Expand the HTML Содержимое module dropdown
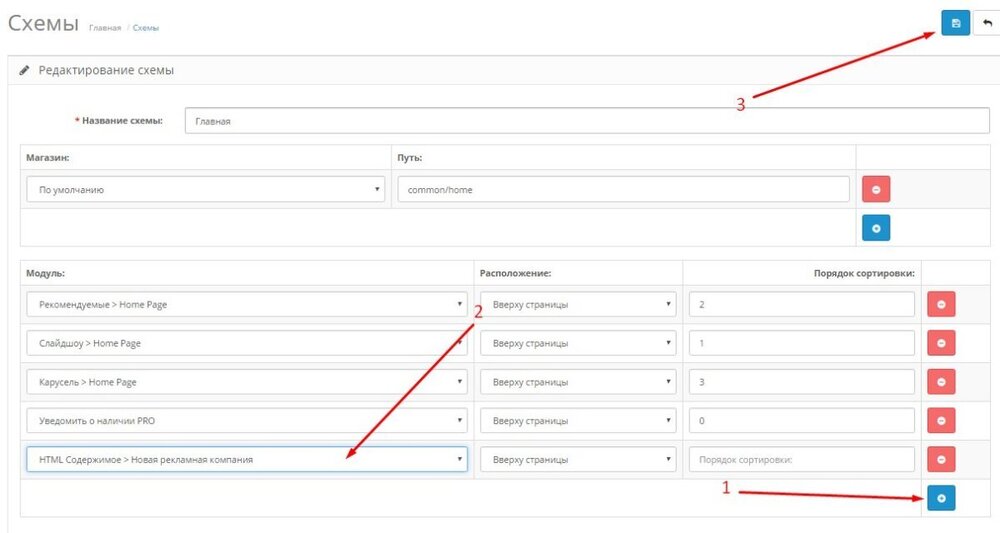 pos(247,459)
